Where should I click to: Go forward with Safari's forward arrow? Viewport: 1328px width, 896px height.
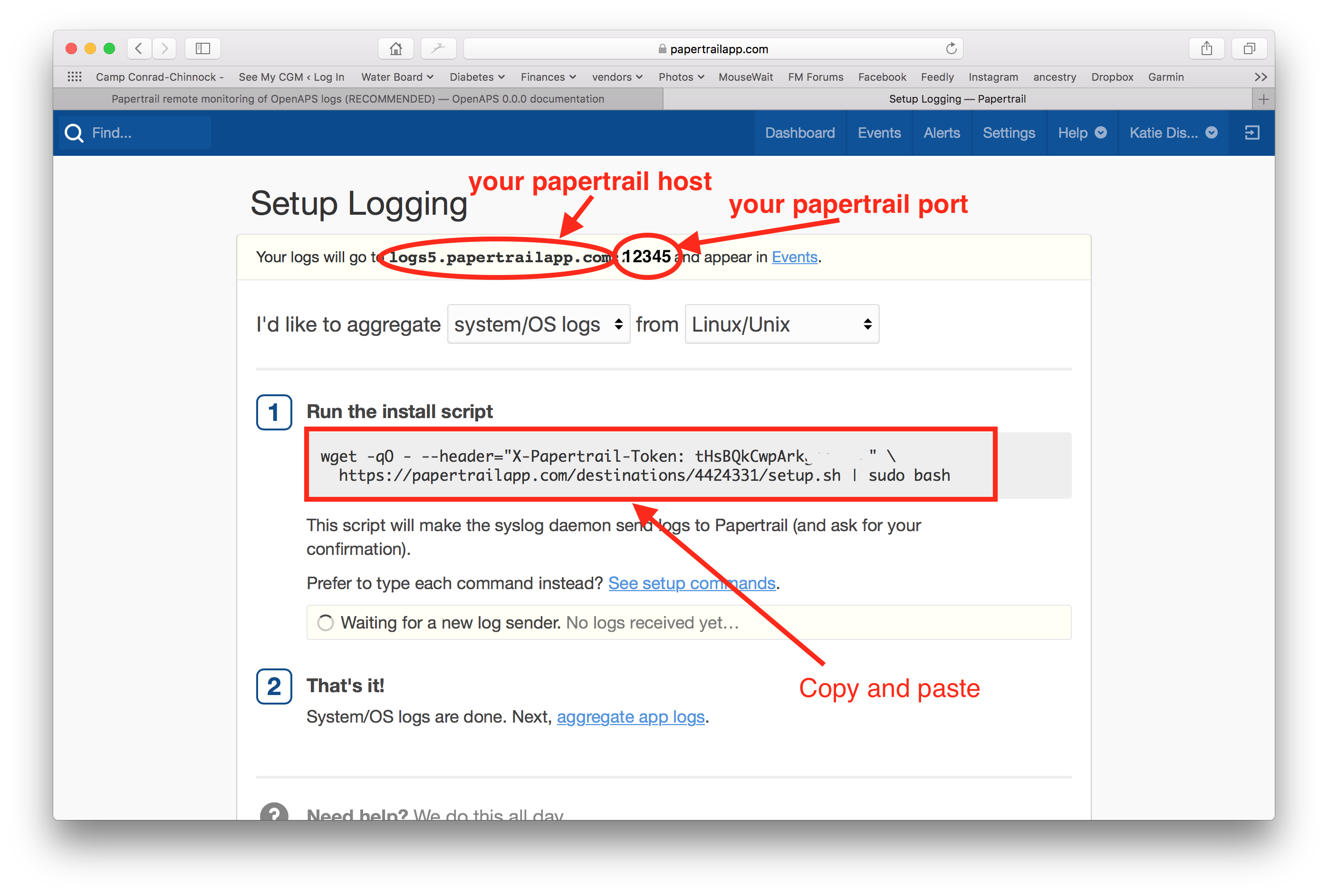(164, 48)
